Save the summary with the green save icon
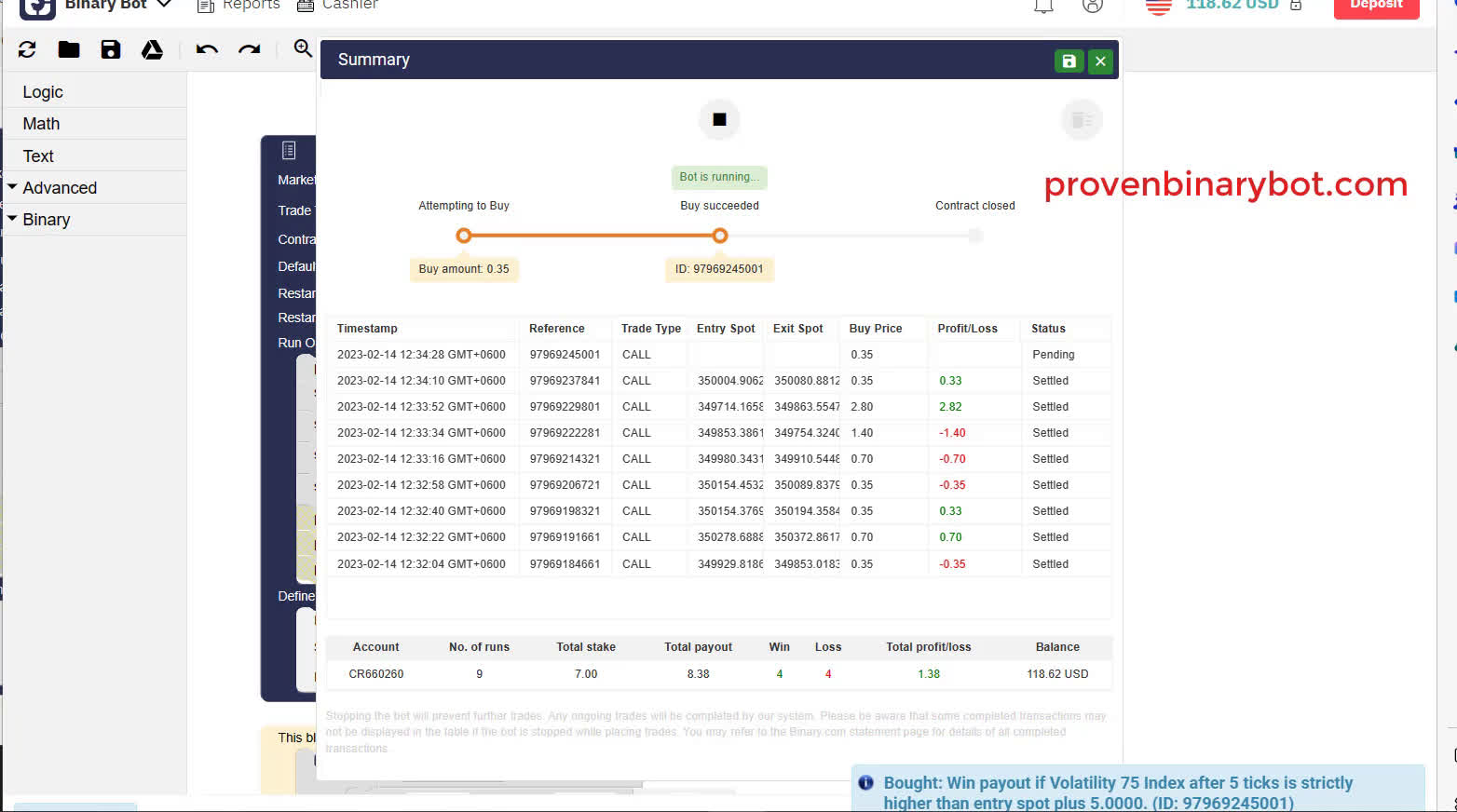Viewport: 1457px width, 812px height. coord(1068,60)
